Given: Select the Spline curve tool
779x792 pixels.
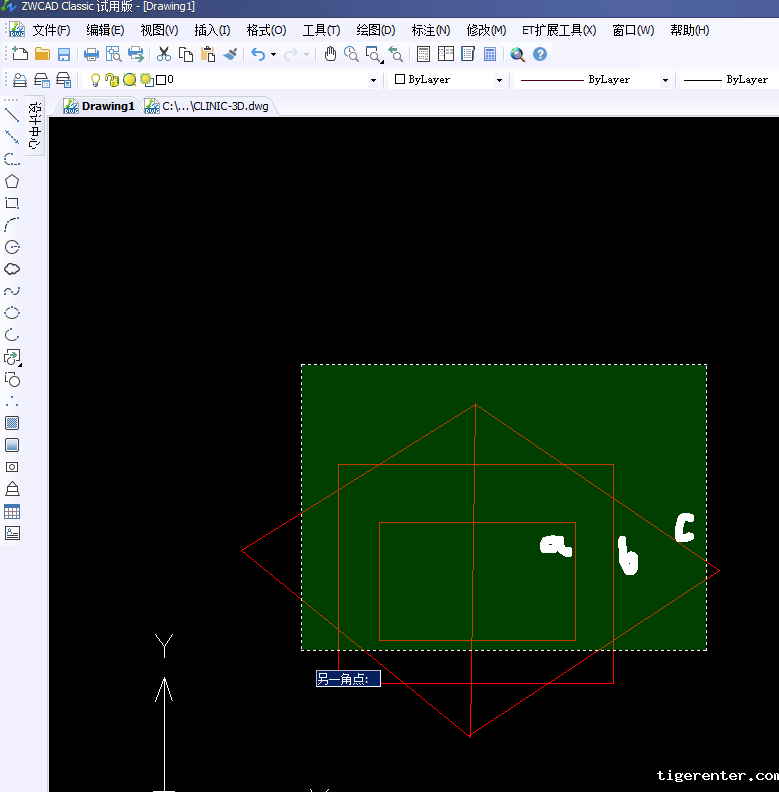Looking at the screenshot, I should coord(12,291).
